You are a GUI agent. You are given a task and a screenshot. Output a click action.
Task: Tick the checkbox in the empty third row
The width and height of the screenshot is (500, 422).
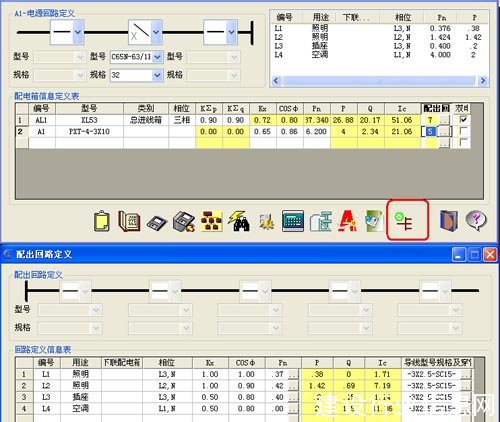coord(464,143)
